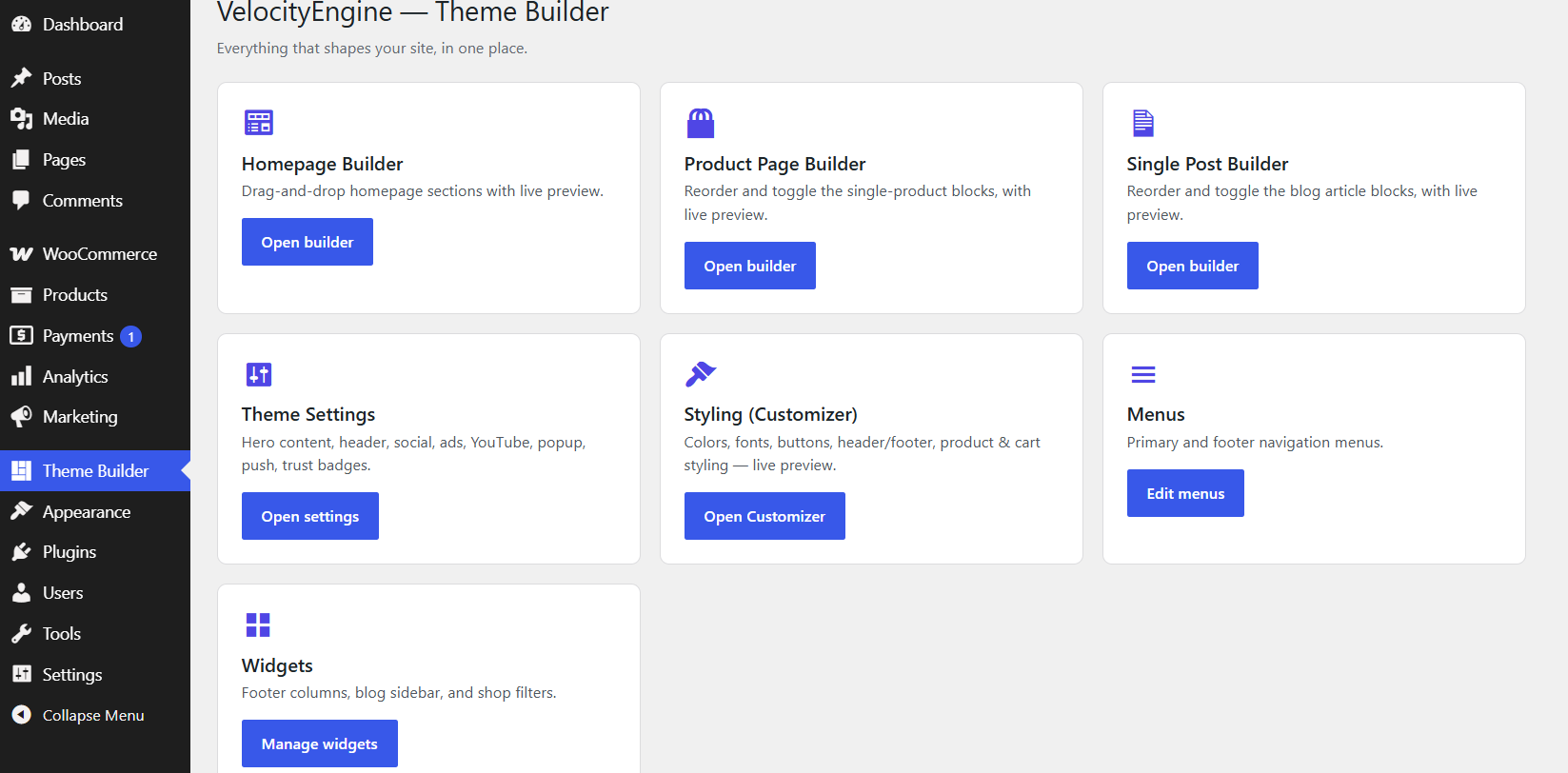This screenshot has height=773, width=1568.
Task: Click the Comments bubble icon
Action: 21,200
